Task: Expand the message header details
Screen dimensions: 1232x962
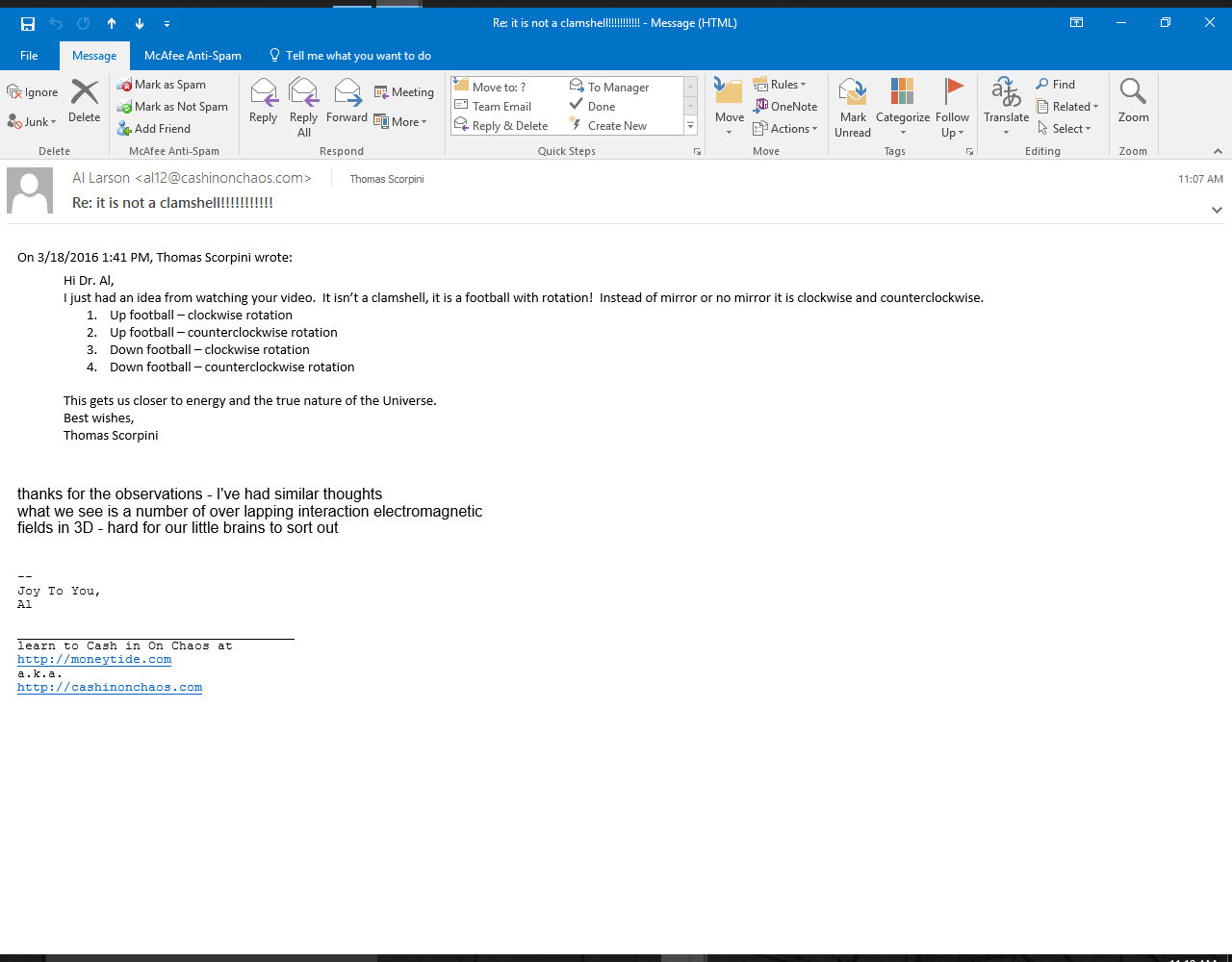Action: click(x=1217, y=210)
